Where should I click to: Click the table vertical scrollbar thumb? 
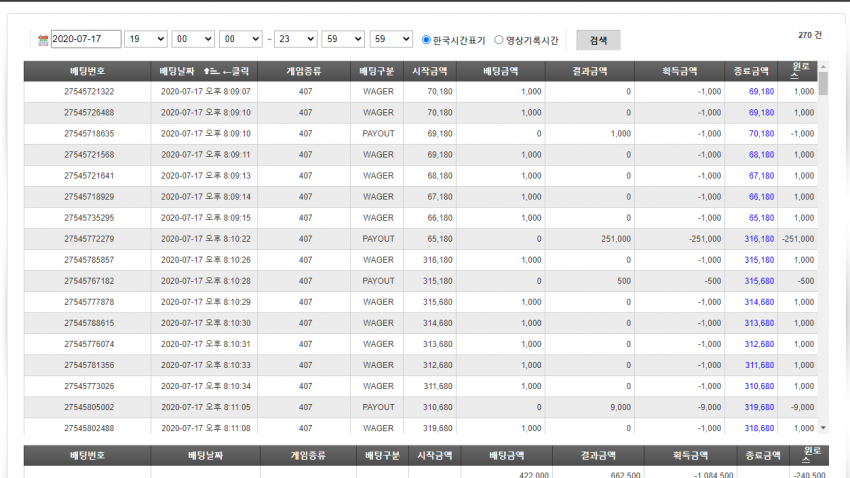pos(823,83)
